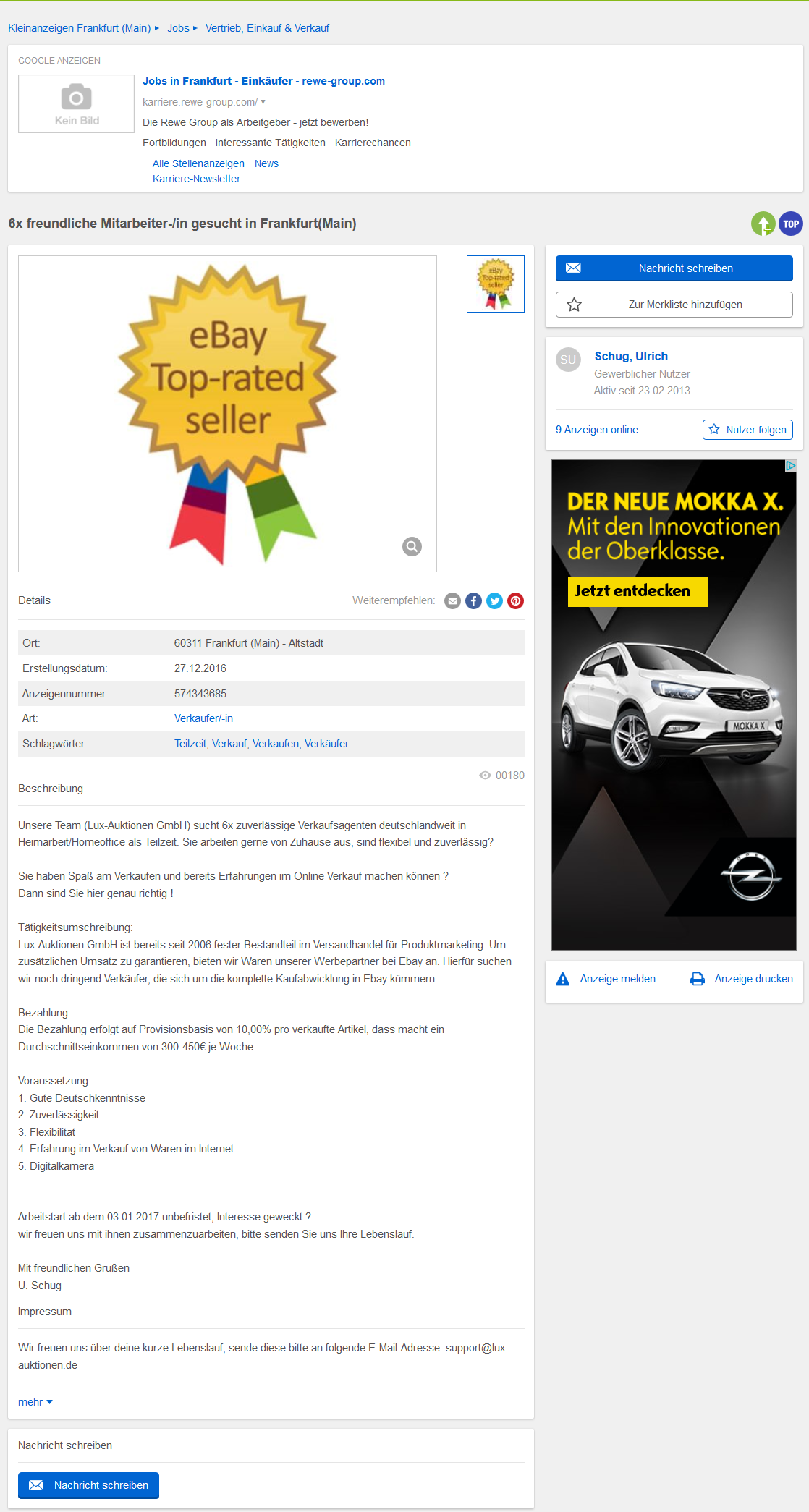The image size is (809, 1512).
Task: Click the Opel logo in the ad
Action: (x=751, y=876)
